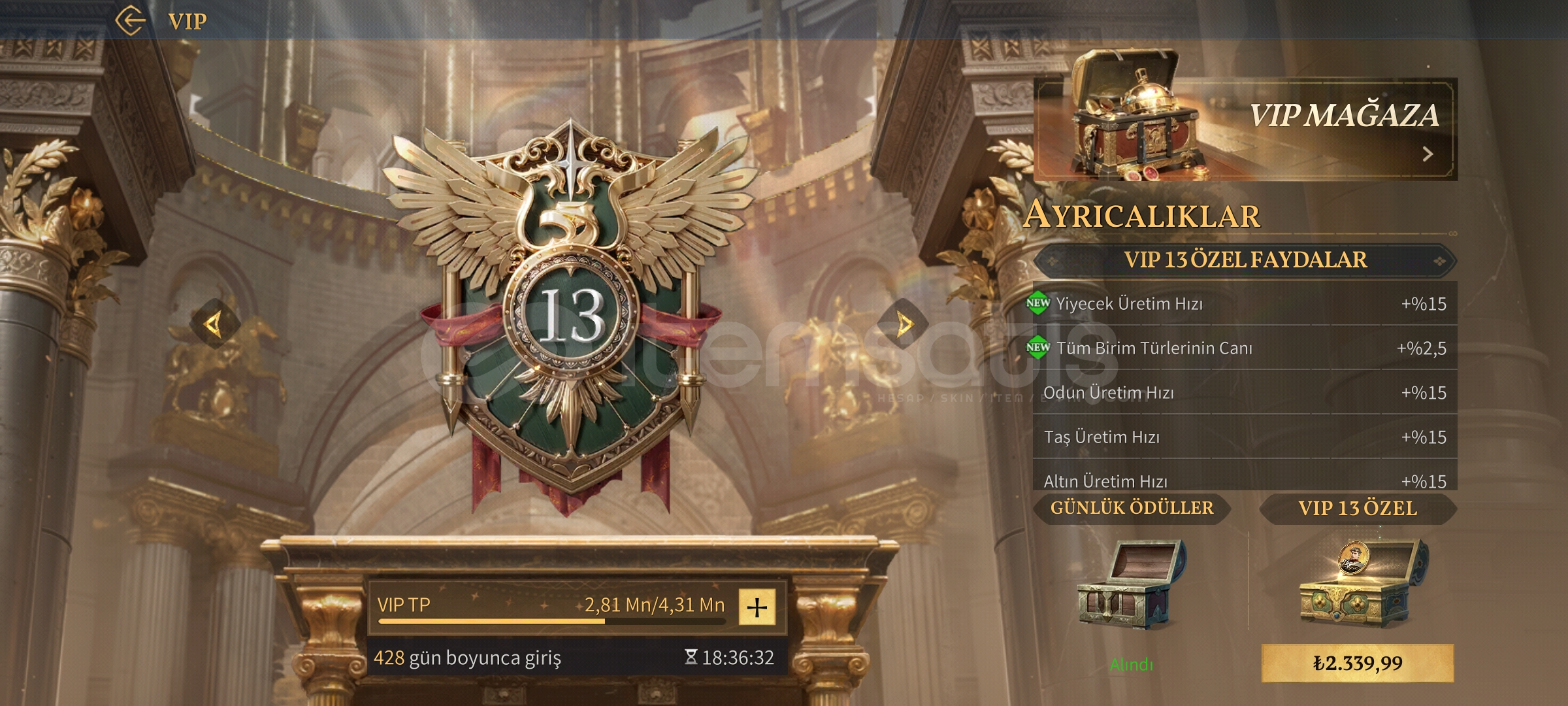1568x706 pixels.
Task: Select the Taş Üretim Hızı row
Action: 1245,437
